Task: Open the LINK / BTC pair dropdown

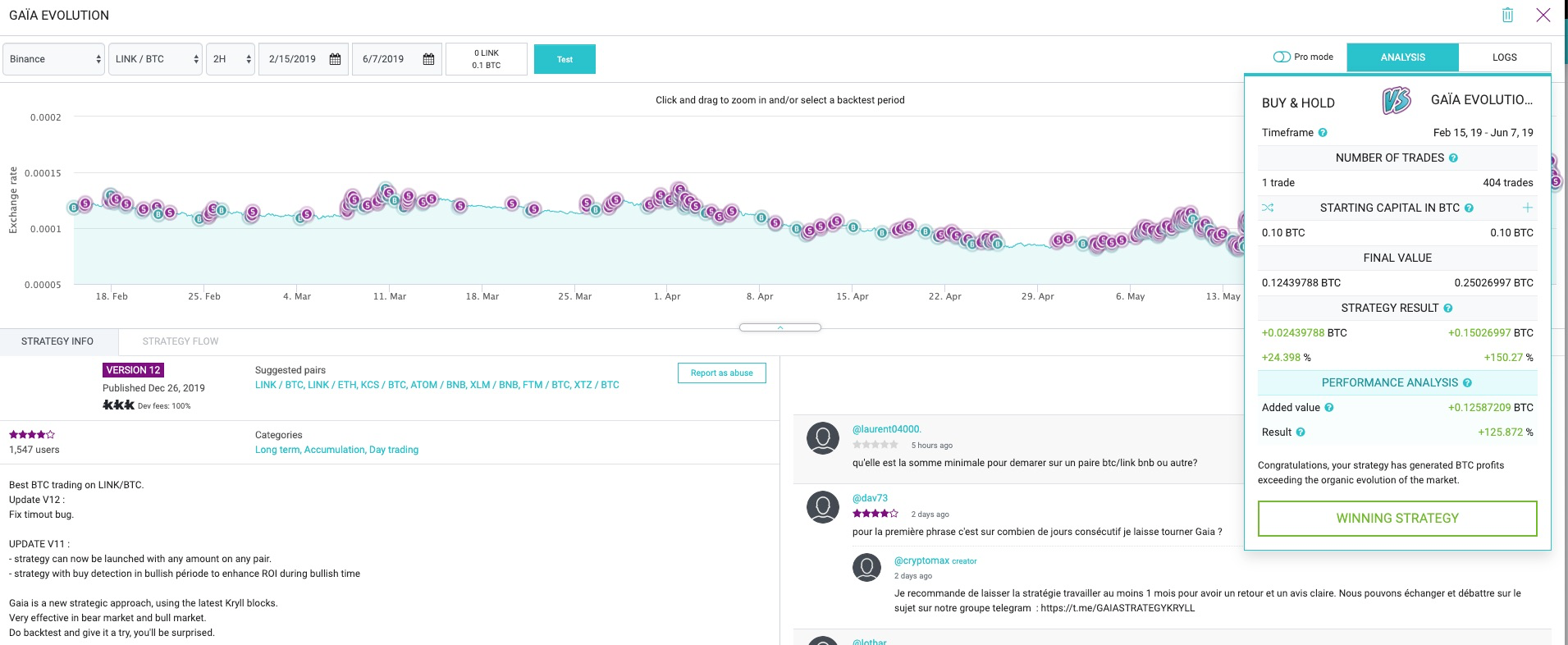Action: [156, 59]
